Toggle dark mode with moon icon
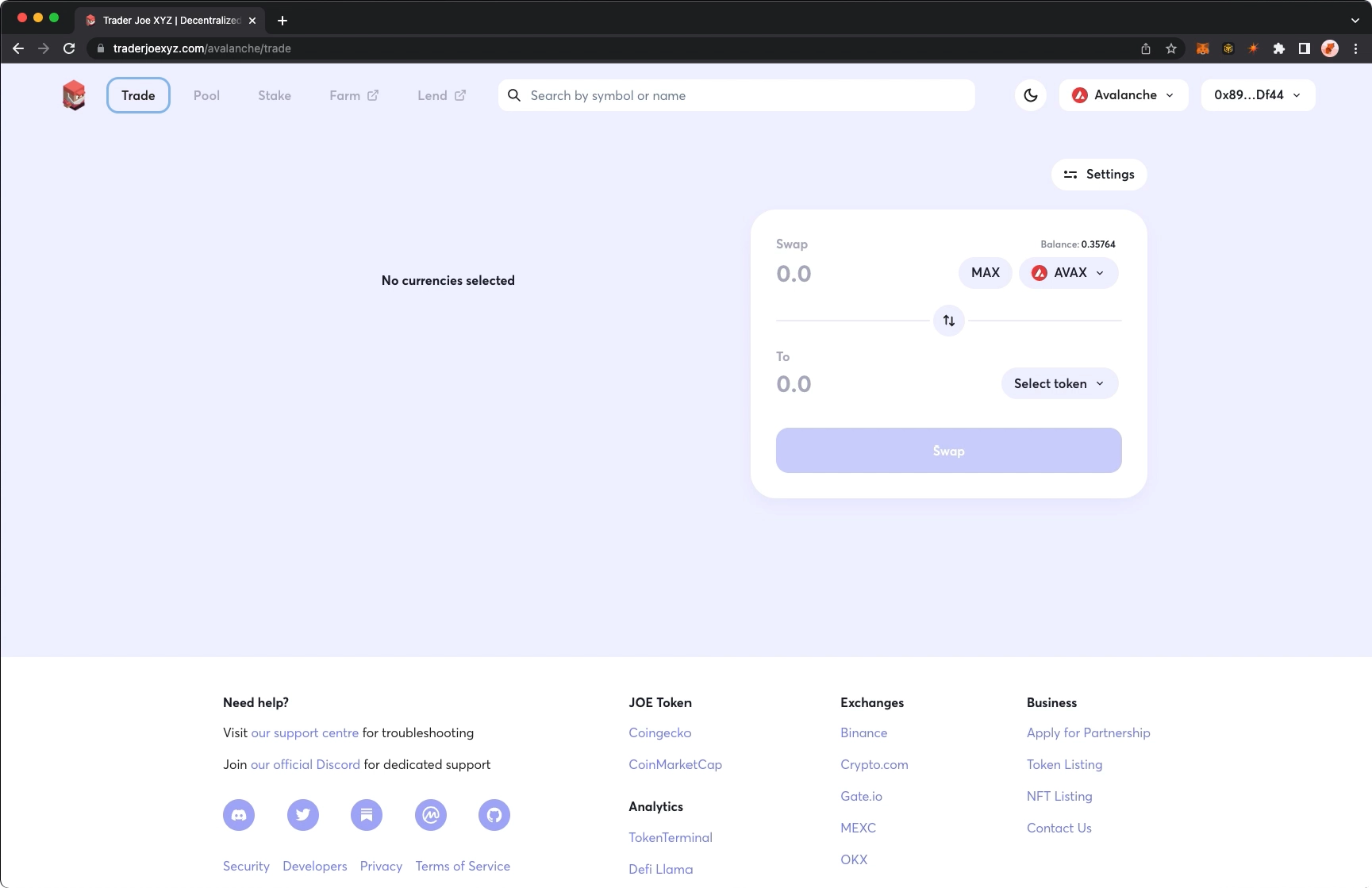The width and height of the screenshot is (1372, 888). pos(1031,95)
